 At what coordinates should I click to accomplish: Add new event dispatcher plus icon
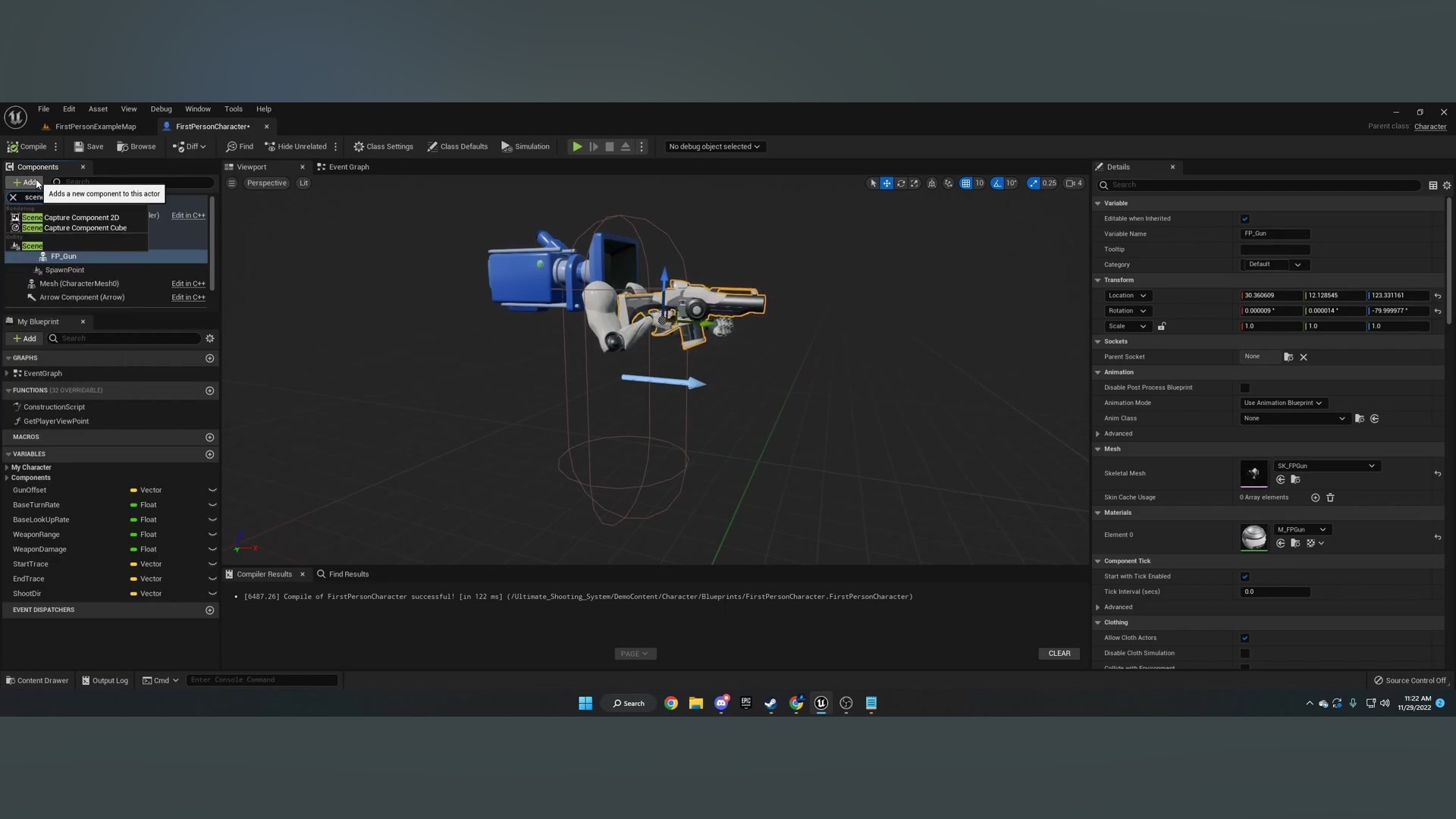210,610
